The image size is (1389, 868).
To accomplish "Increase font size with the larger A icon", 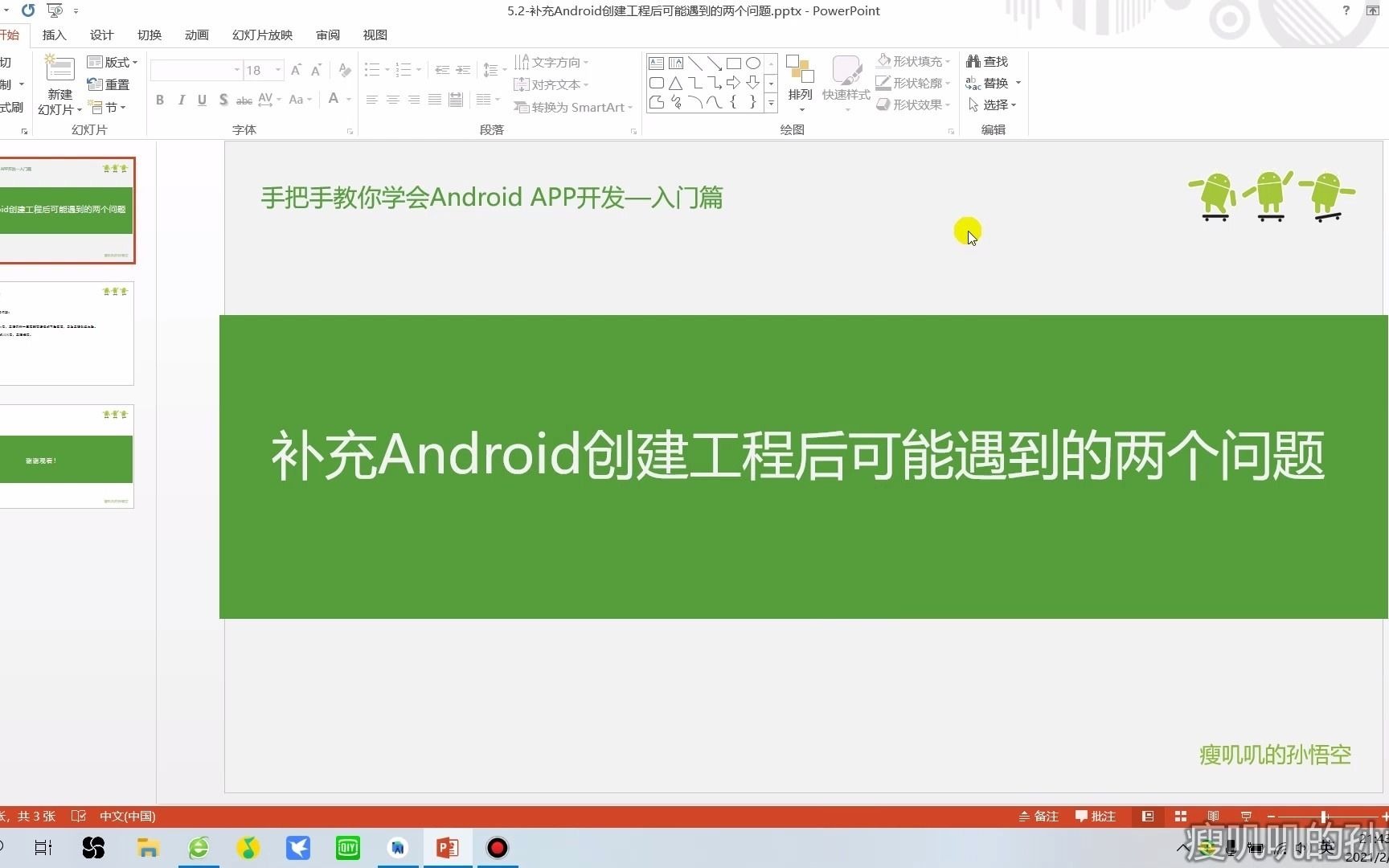I will pyautogui.click(x=296, y=71).
